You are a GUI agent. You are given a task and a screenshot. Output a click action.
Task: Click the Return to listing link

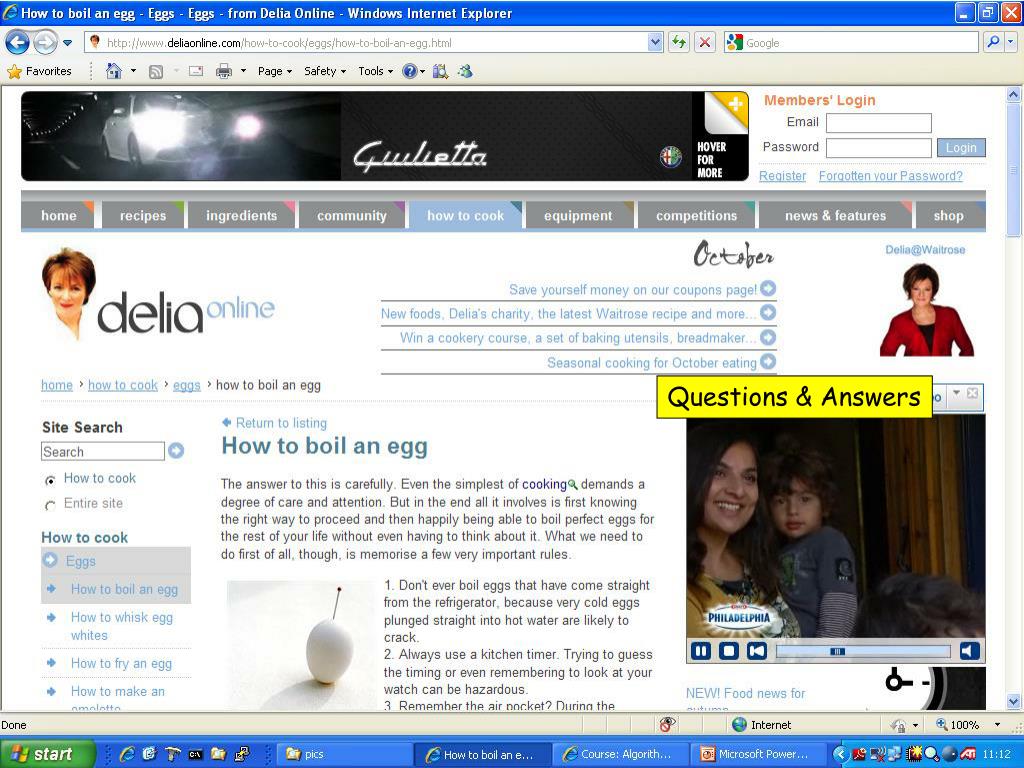281,423
